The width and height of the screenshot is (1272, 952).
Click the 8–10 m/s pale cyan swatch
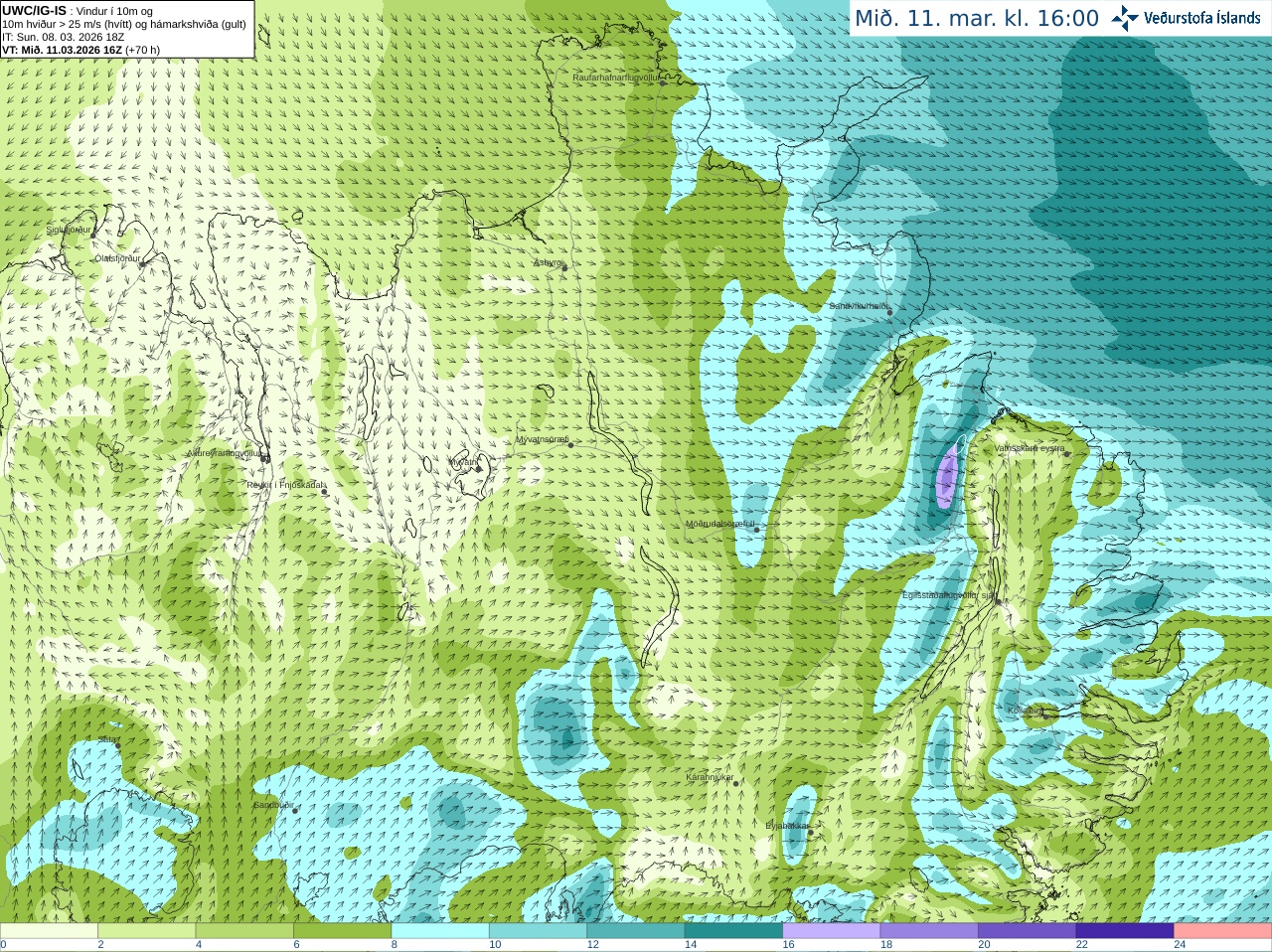tap(440, 931)
